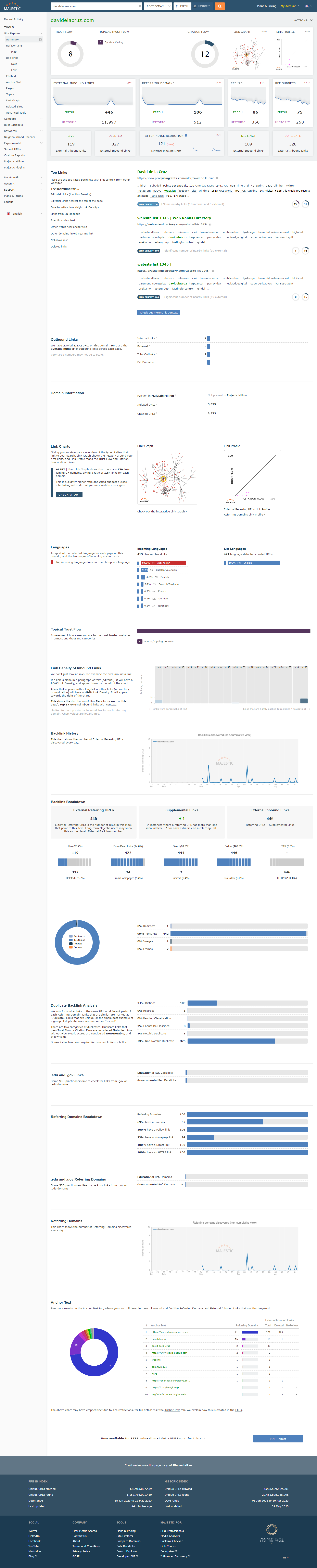Open Related Sites in the sidebar
This screenshot has width=317, height=1568.
click(15, 106)
